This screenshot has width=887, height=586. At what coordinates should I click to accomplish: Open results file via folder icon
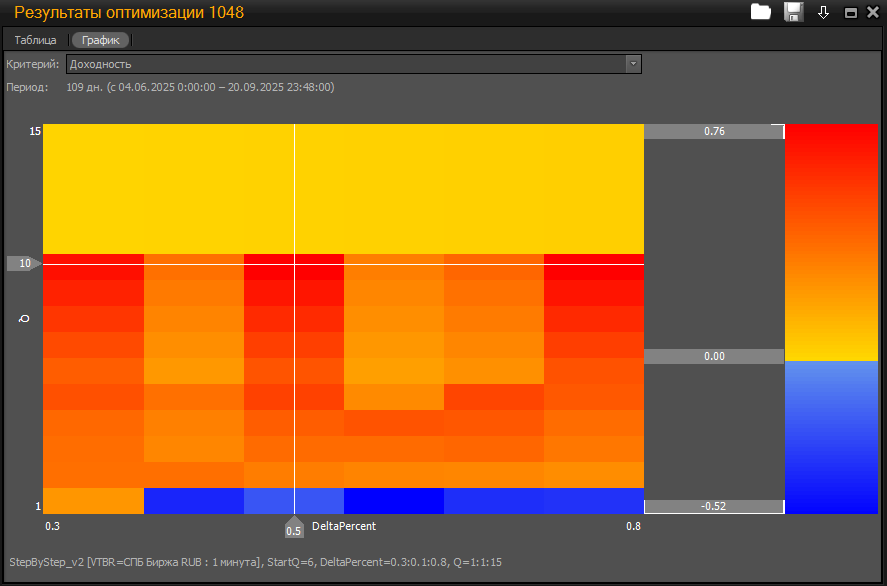pyautogui.click(x=761, y=12)
